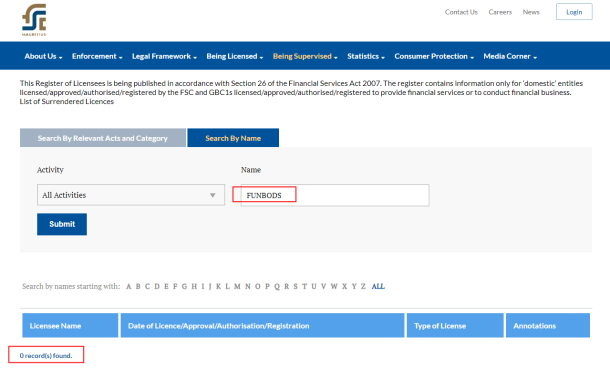Click the Submit button
610x380 pixels.
[62, 224]
